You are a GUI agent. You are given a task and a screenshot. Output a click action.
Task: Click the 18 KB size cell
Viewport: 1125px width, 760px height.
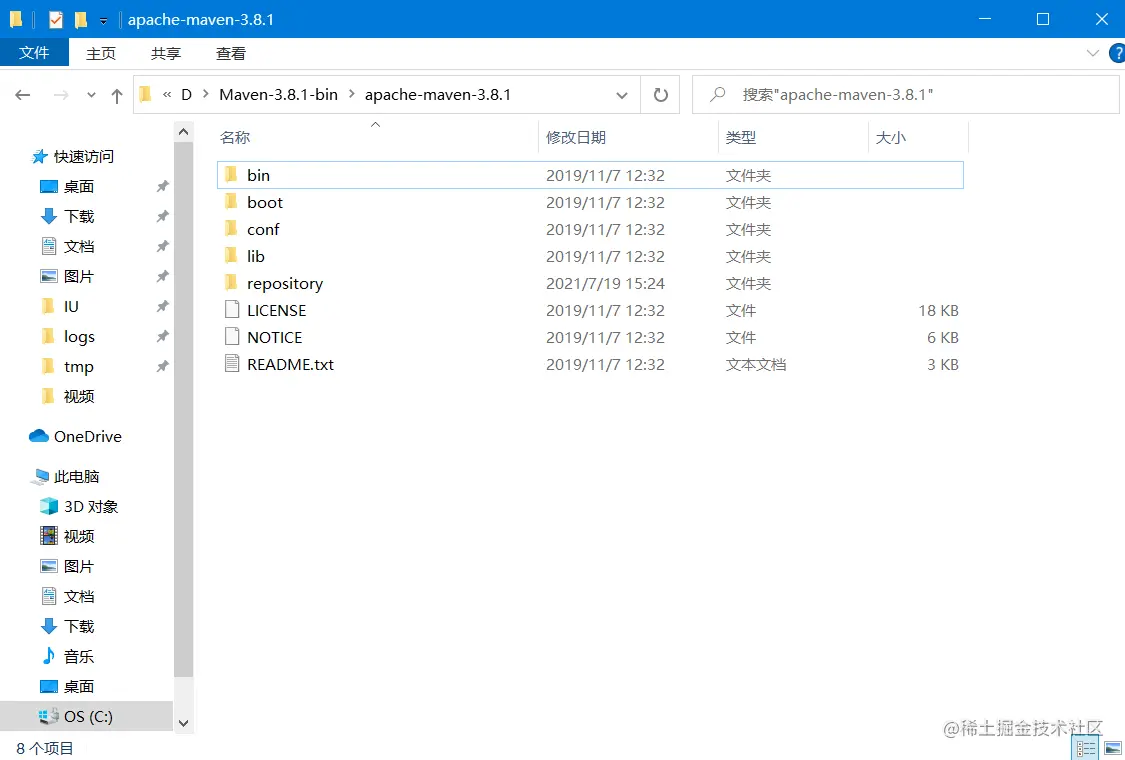938,310
